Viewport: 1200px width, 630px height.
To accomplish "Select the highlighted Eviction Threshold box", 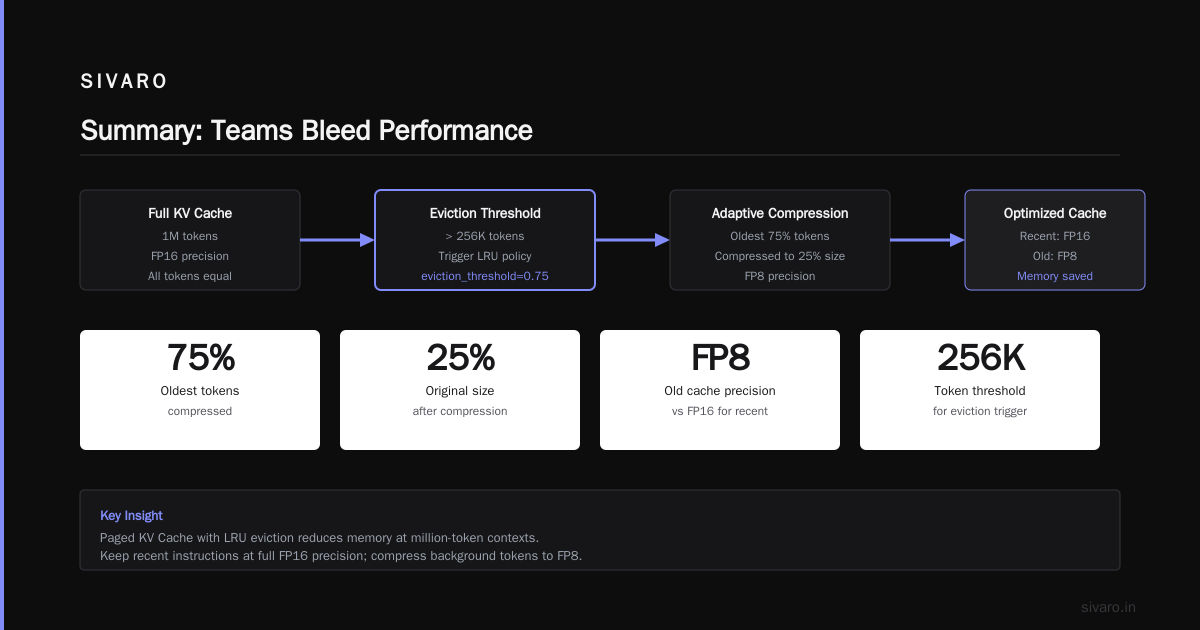I will [485, 240].
